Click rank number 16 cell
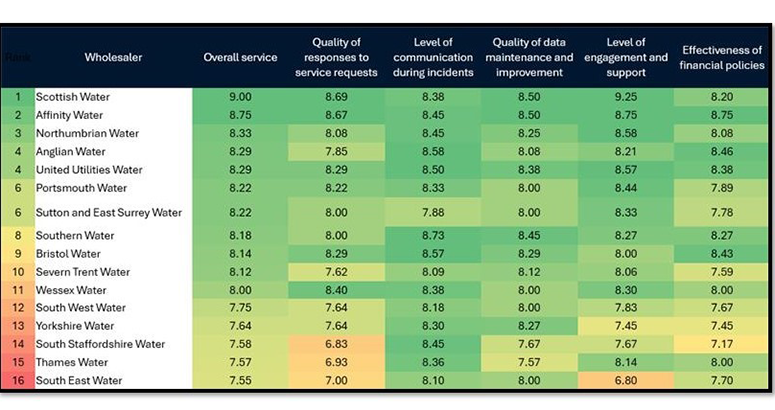This screenshot has width=775, height=410. point(18,381)
